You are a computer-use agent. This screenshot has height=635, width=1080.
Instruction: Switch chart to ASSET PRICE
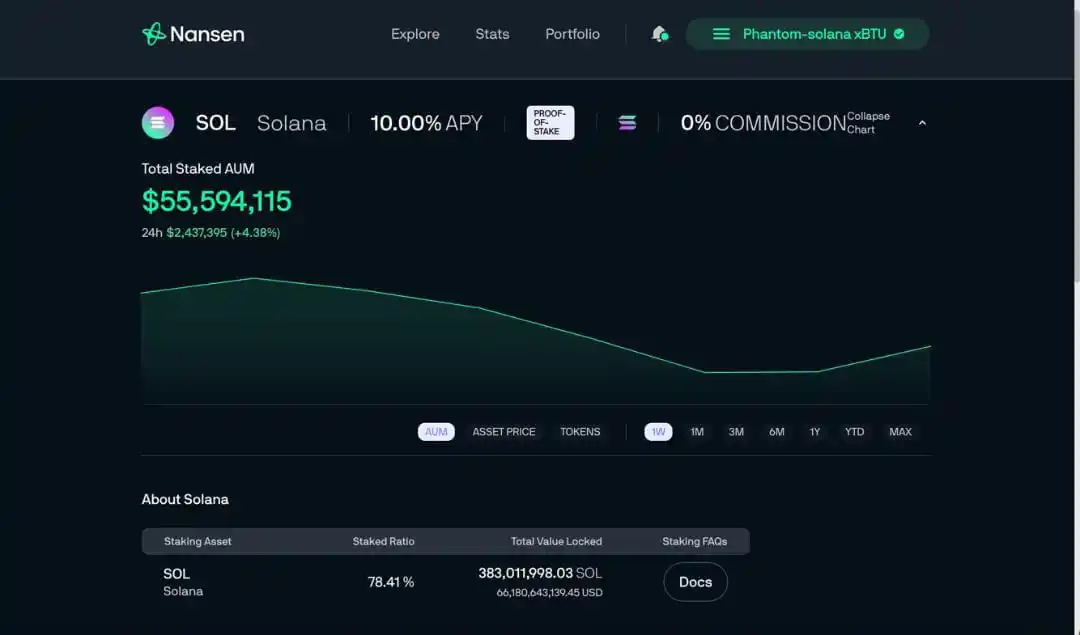click(x=503, y=432)
